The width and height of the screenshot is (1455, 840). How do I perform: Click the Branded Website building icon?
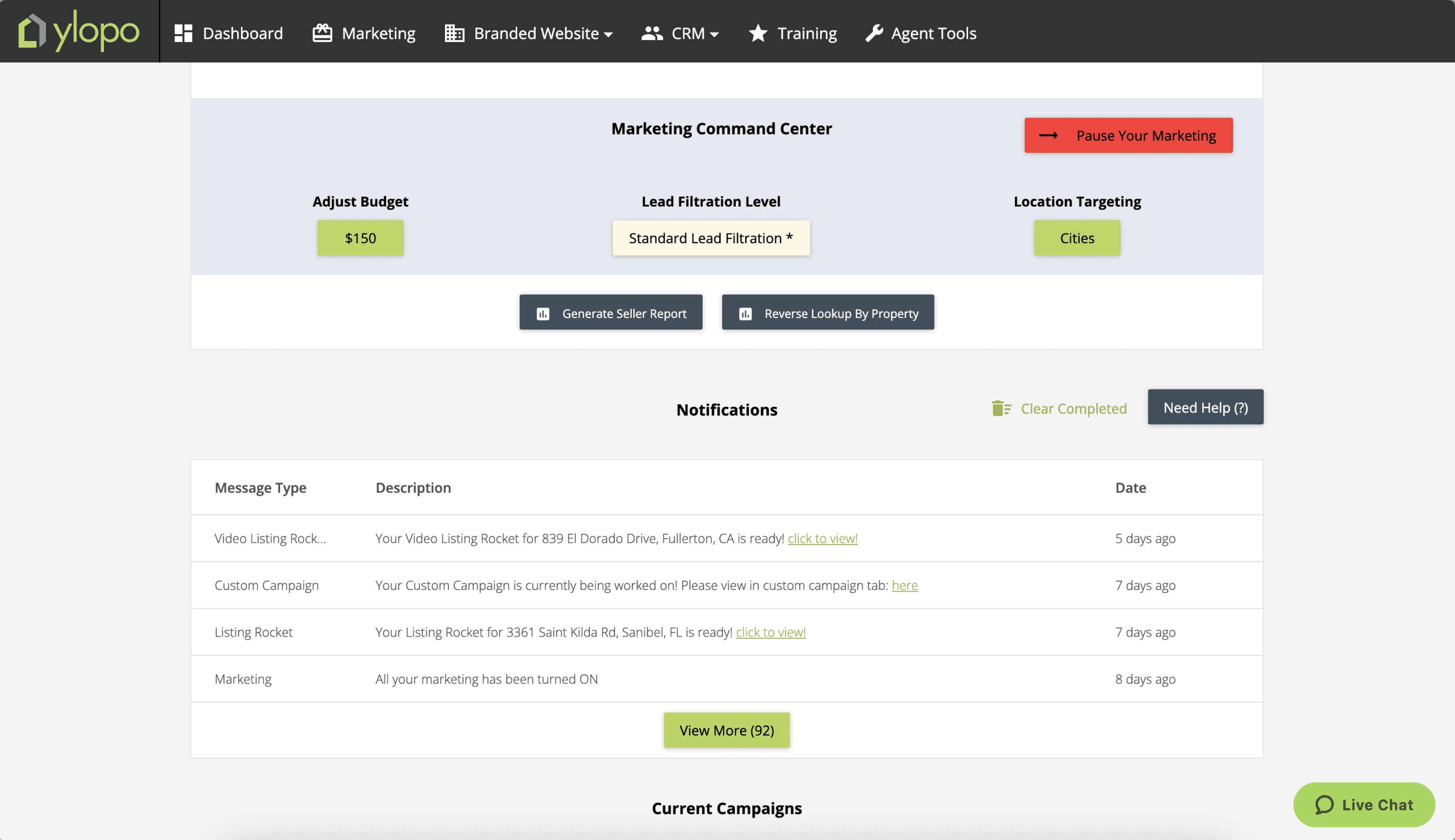point(454,33)
